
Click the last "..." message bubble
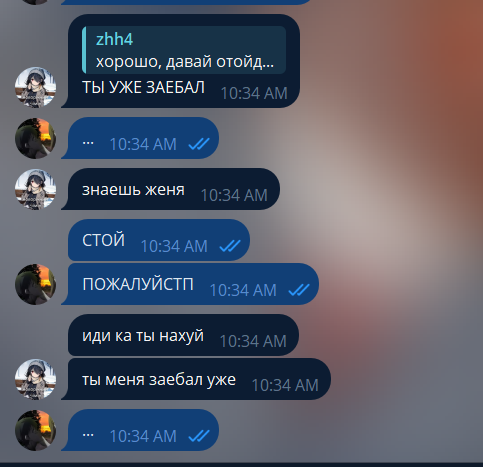141,430
